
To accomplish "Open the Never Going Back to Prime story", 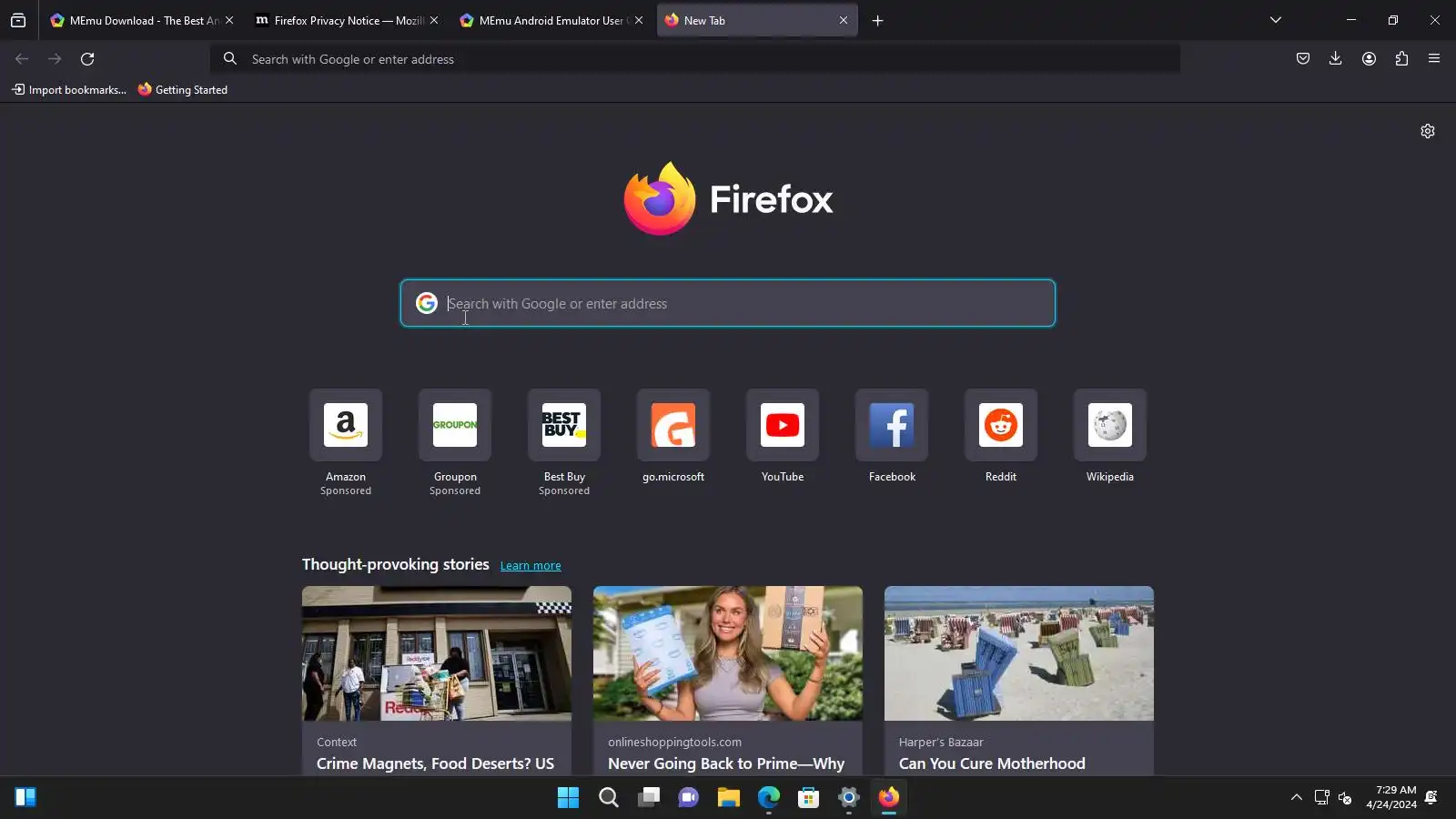I will (726, 763).
